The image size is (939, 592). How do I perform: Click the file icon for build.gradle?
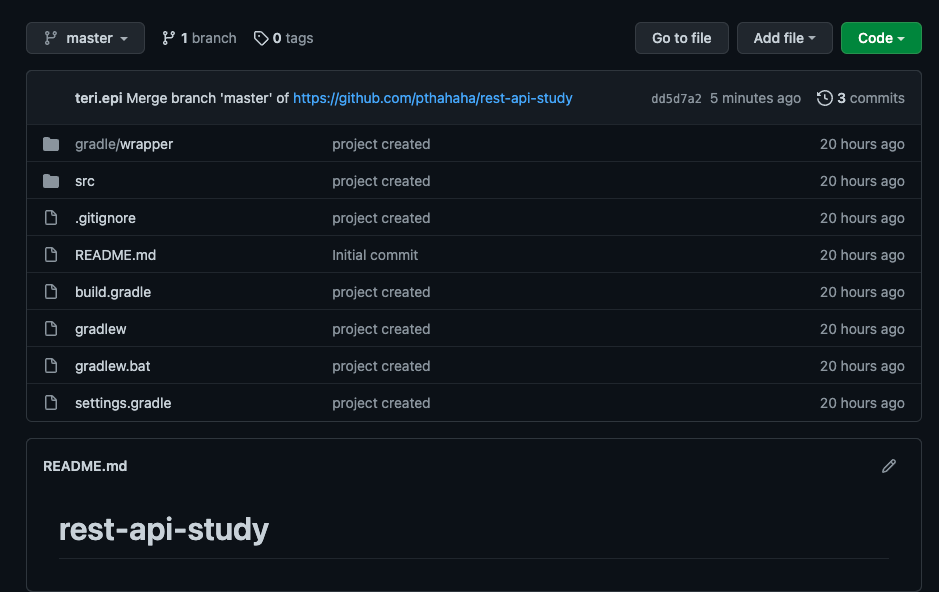click(x=51, y=292)
